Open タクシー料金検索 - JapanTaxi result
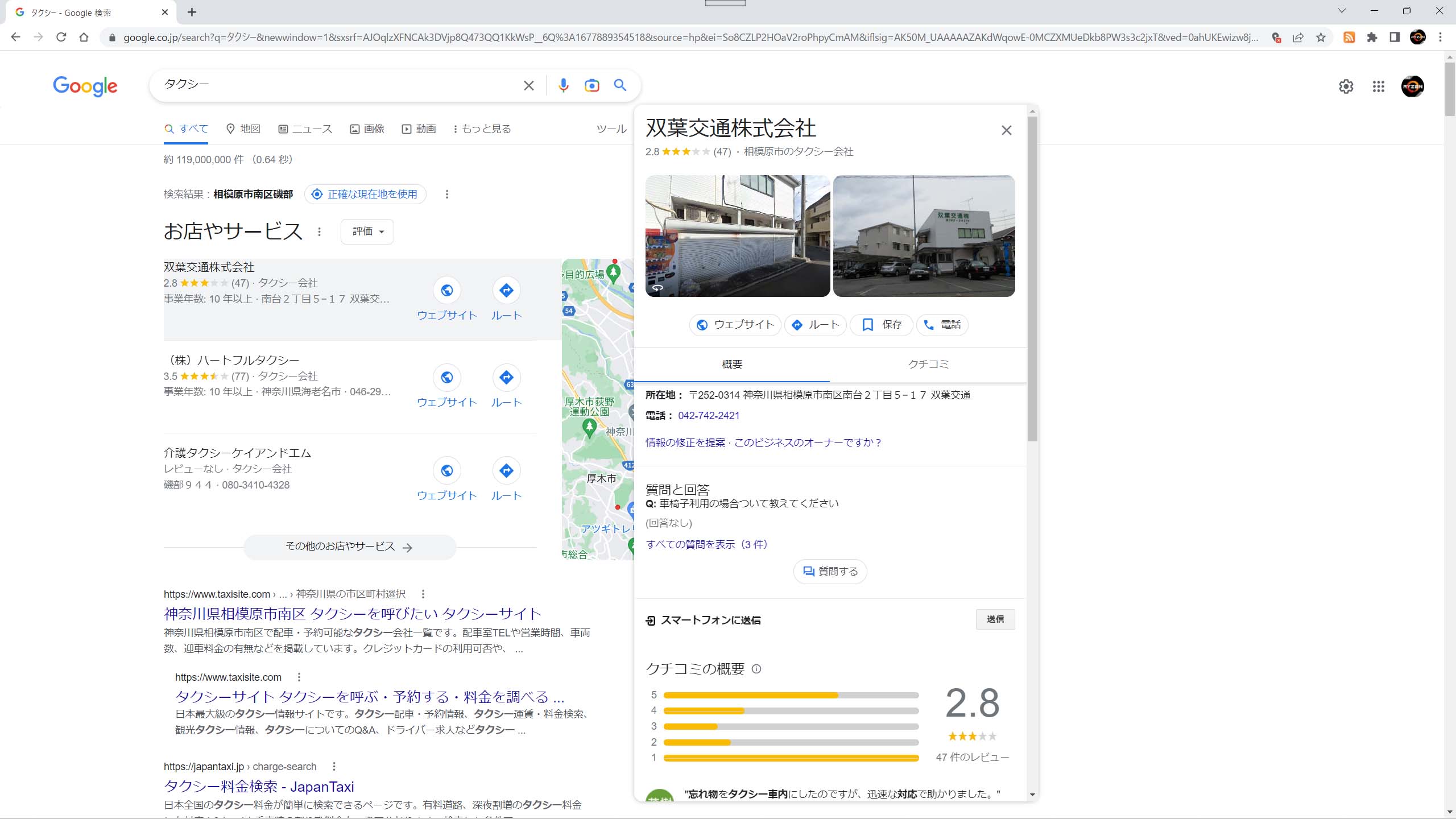The image size is (1456, 819). (259, 787)
